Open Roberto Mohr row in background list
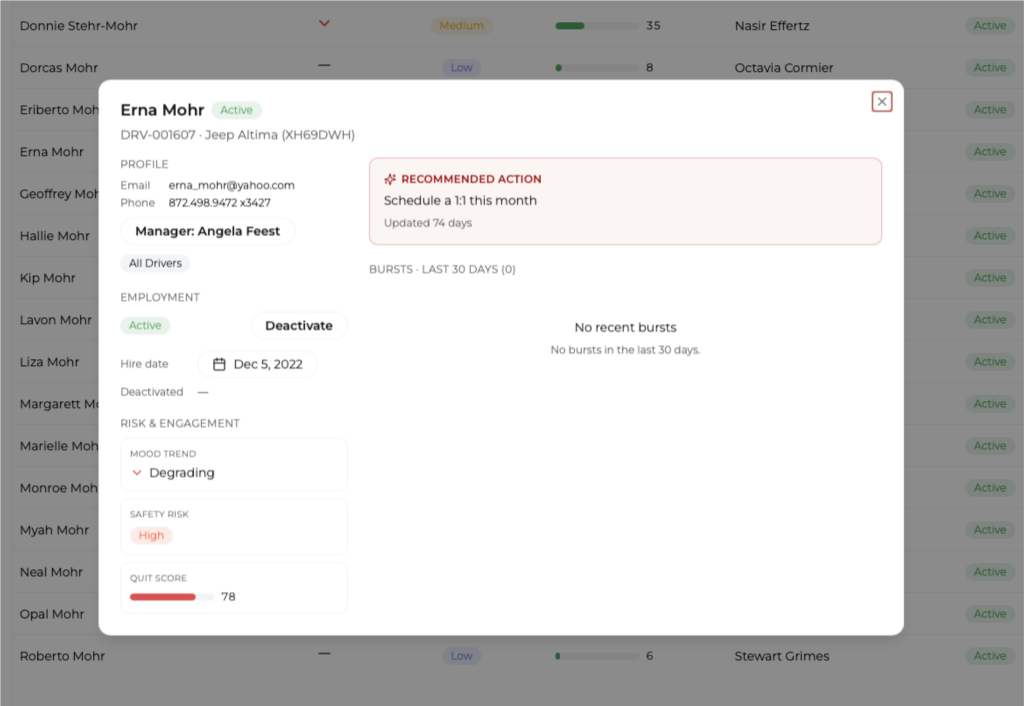This screenshot has width=1024, height=706. pyautogui.click(x=512, y=656)
